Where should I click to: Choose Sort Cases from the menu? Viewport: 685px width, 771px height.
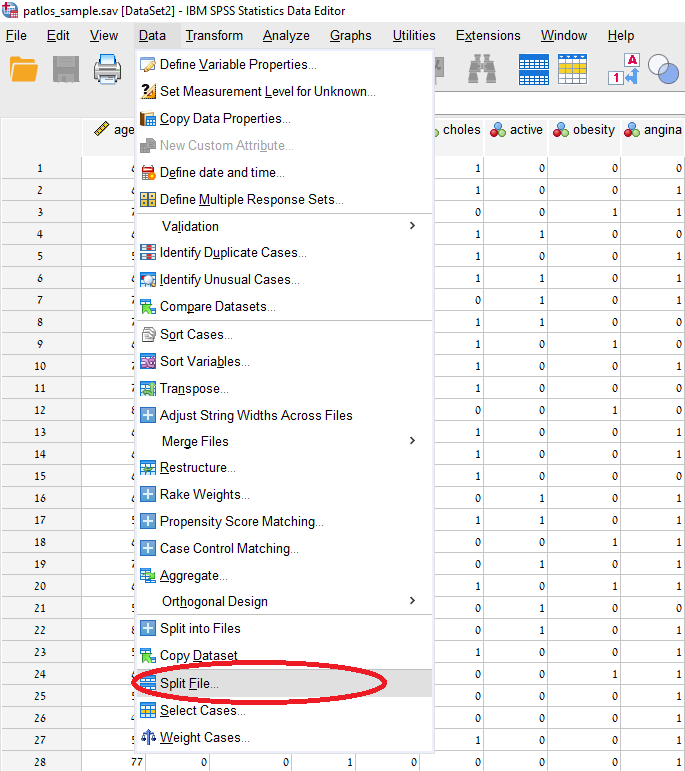click(196, 334)
